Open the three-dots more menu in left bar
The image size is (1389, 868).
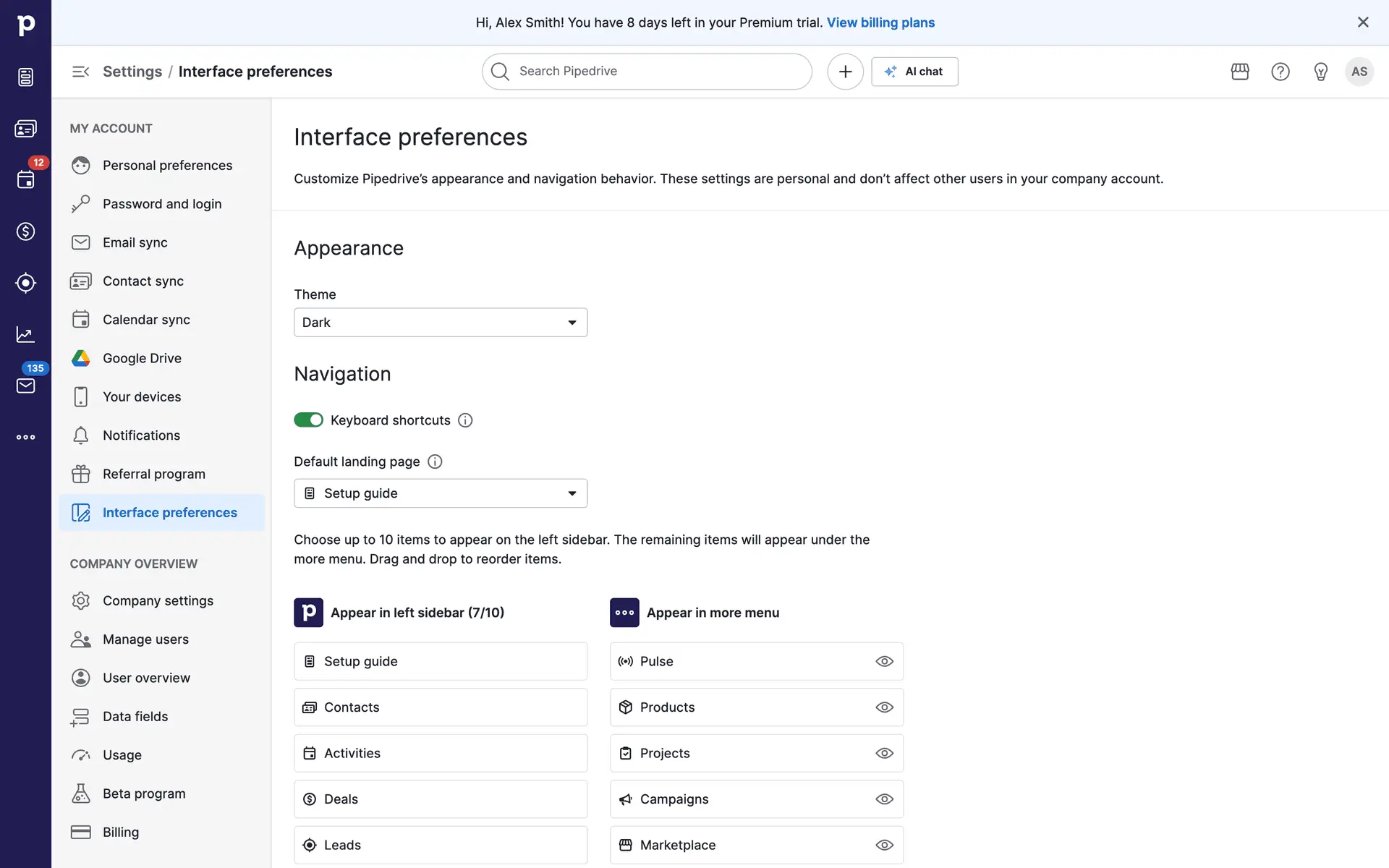point(25,437)
